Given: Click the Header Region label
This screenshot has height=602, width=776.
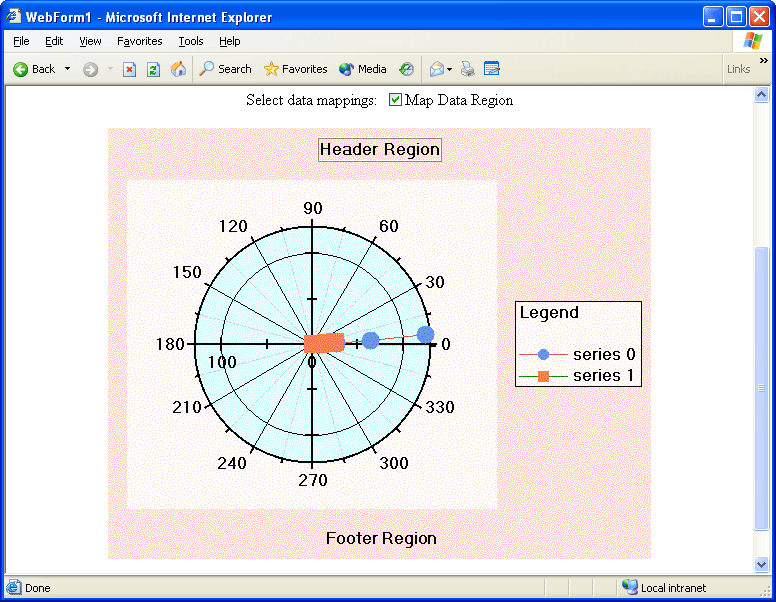Looking at the screenshot, I should [x=379, y=150].
